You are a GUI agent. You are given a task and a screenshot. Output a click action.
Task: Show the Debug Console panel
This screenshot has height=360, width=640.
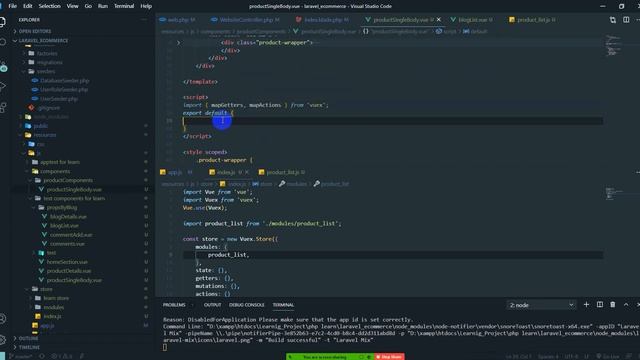pos(247,305)
